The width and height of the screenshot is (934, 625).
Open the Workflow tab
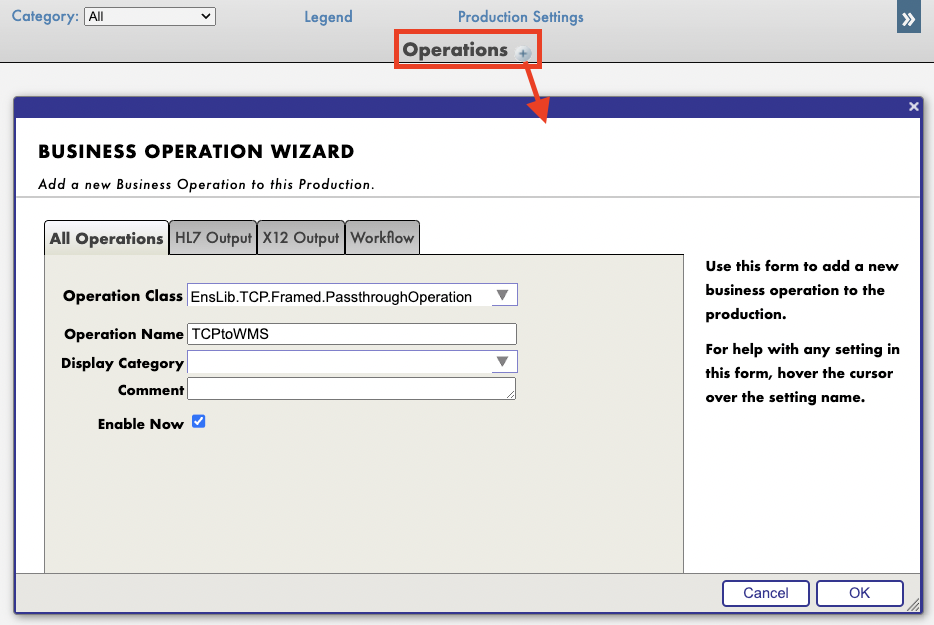382,238
